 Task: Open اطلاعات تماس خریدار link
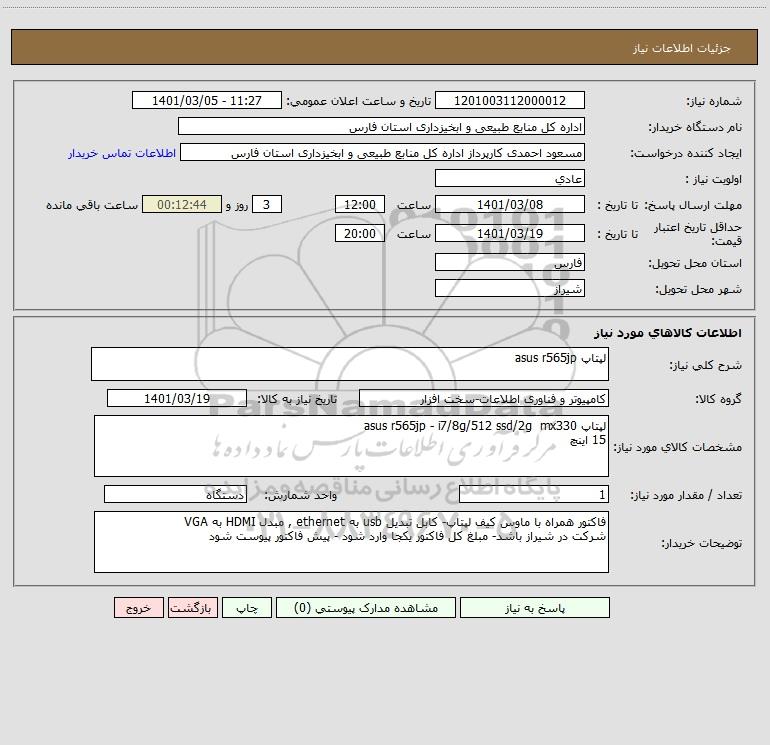click(x=122, y=153)
